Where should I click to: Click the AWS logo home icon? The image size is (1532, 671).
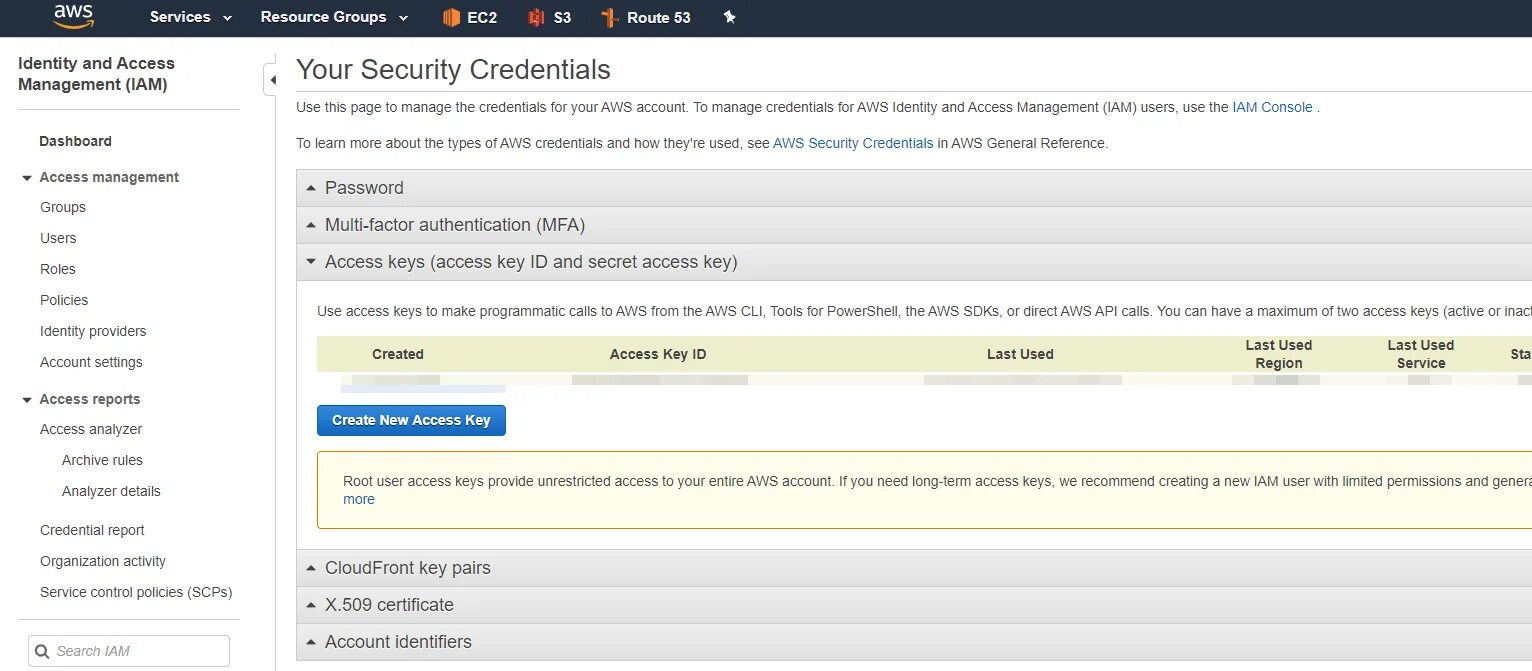74,15
